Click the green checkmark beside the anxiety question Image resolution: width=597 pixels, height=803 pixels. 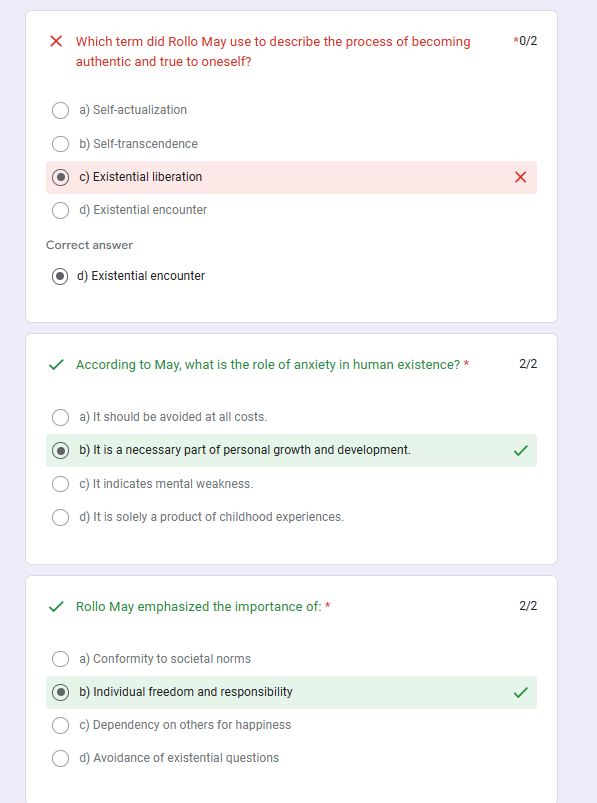pos(56,365)
